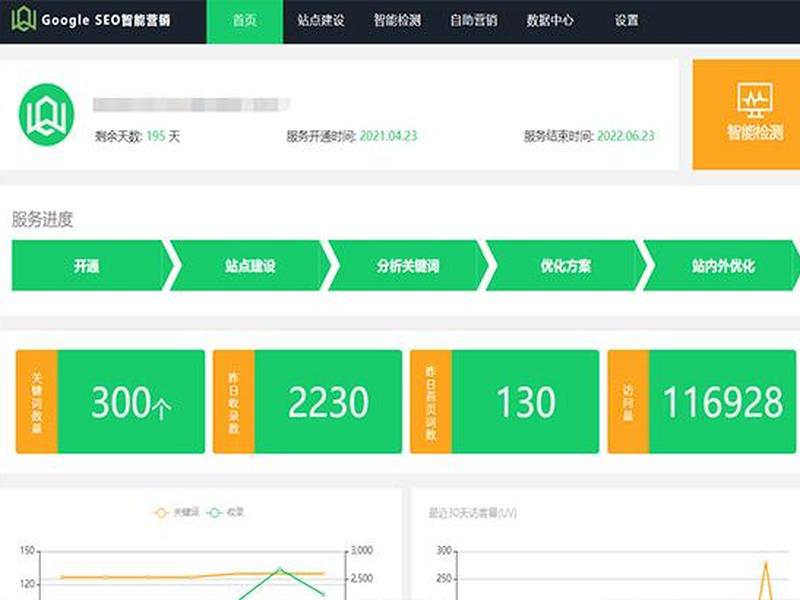Select the 站点建设 progress step

coord(251,265)
